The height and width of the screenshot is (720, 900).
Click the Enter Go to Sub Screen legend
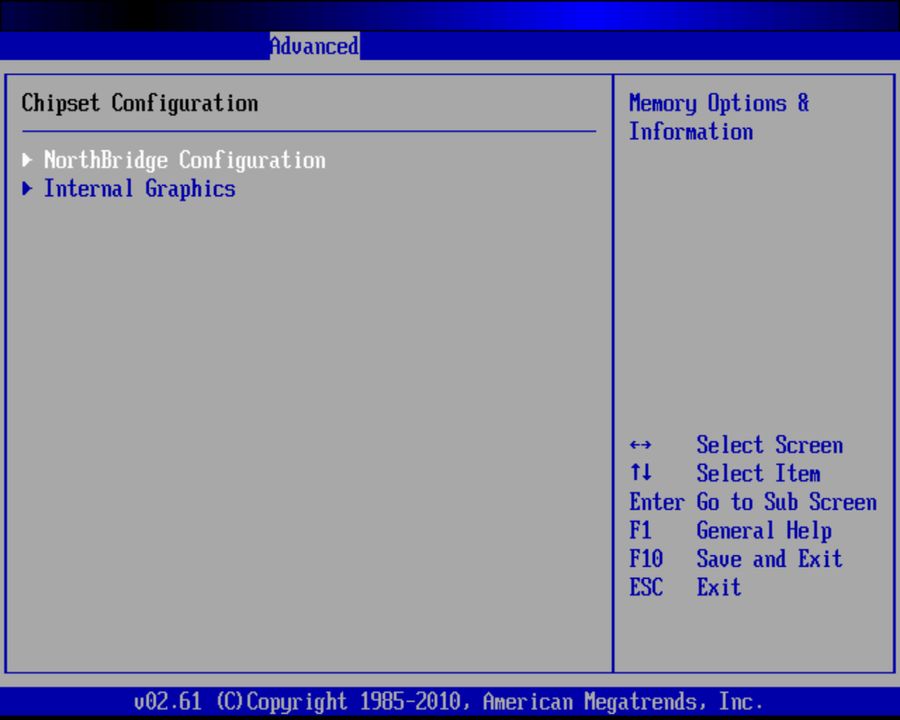[752, 502]
